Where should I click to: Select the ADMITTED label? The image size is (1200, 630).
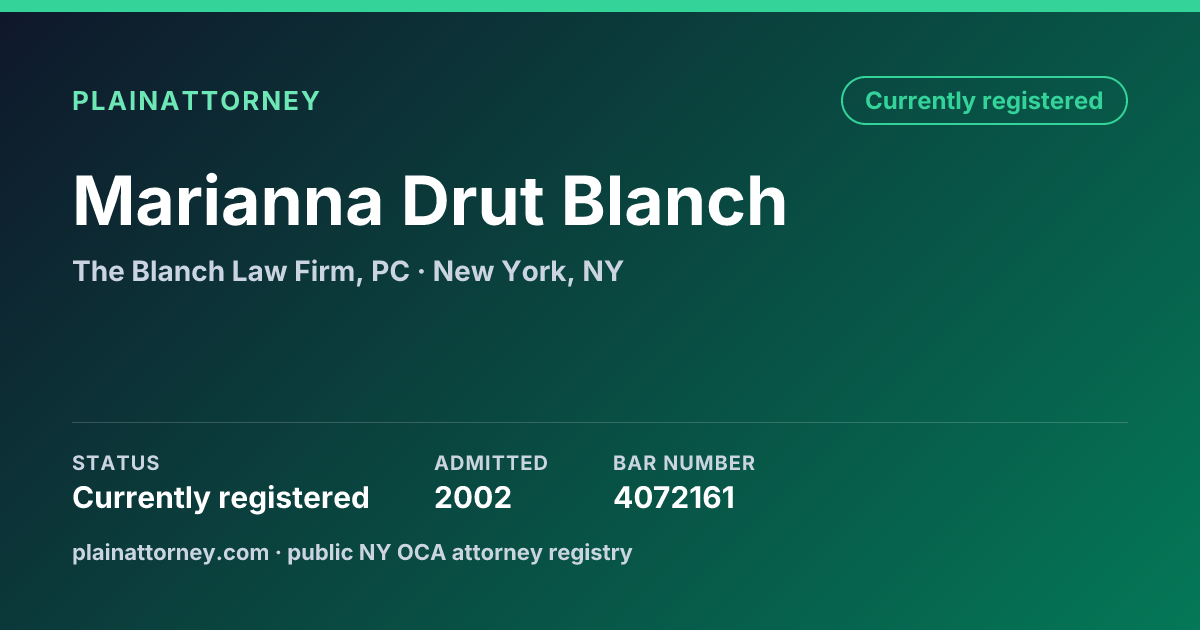pos(491,463)
